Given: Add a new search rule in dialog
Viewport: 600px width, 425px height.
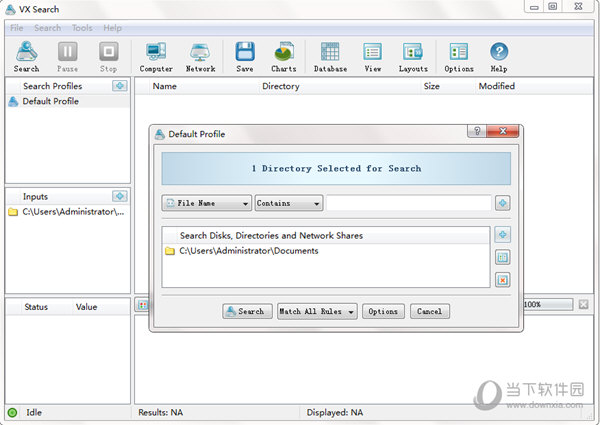Looking at the screenshot, I should pos(502,203).
